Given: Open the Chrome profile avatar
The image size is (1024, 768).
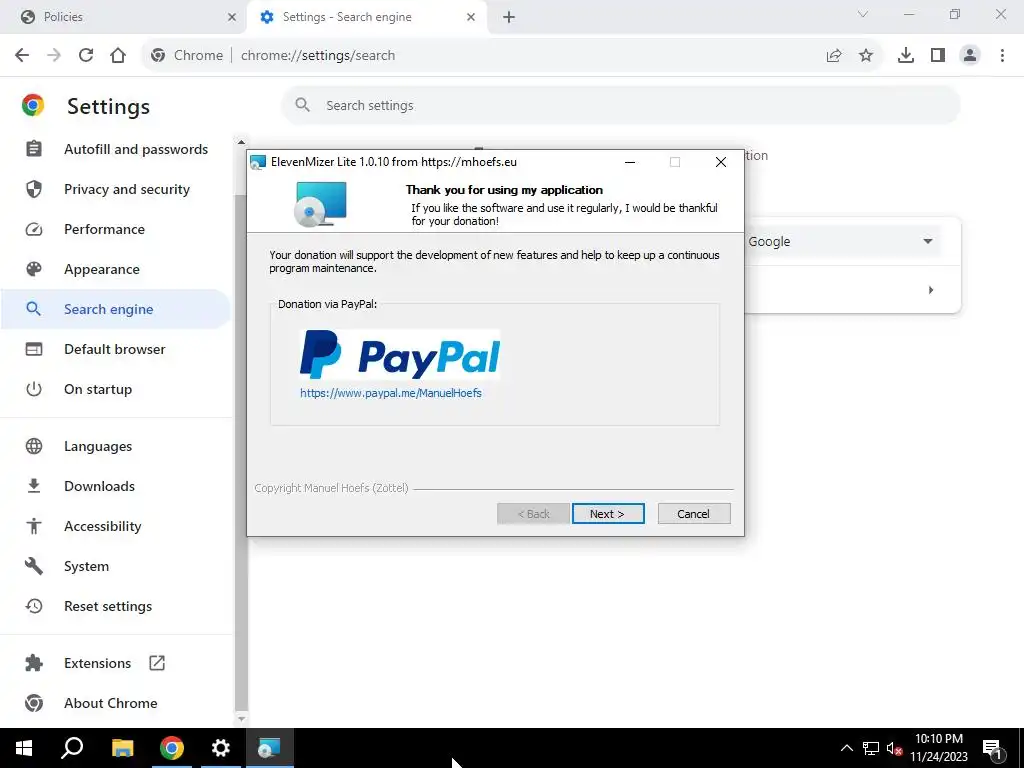Looking at the screenshot, I should pyautogui.click(x=970, y=56).
